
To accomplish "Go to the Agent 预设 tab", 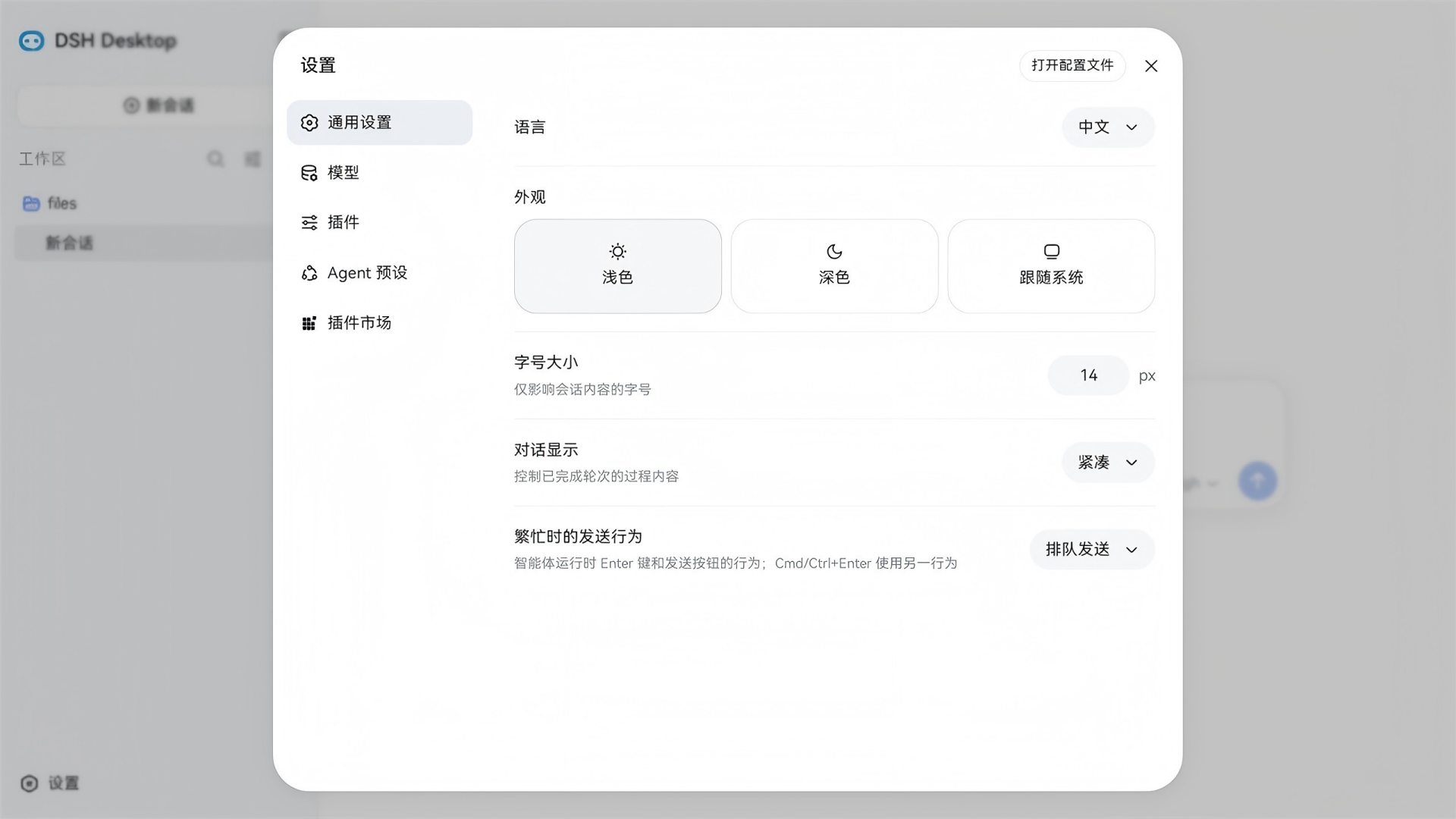I will tap(379, 272).
